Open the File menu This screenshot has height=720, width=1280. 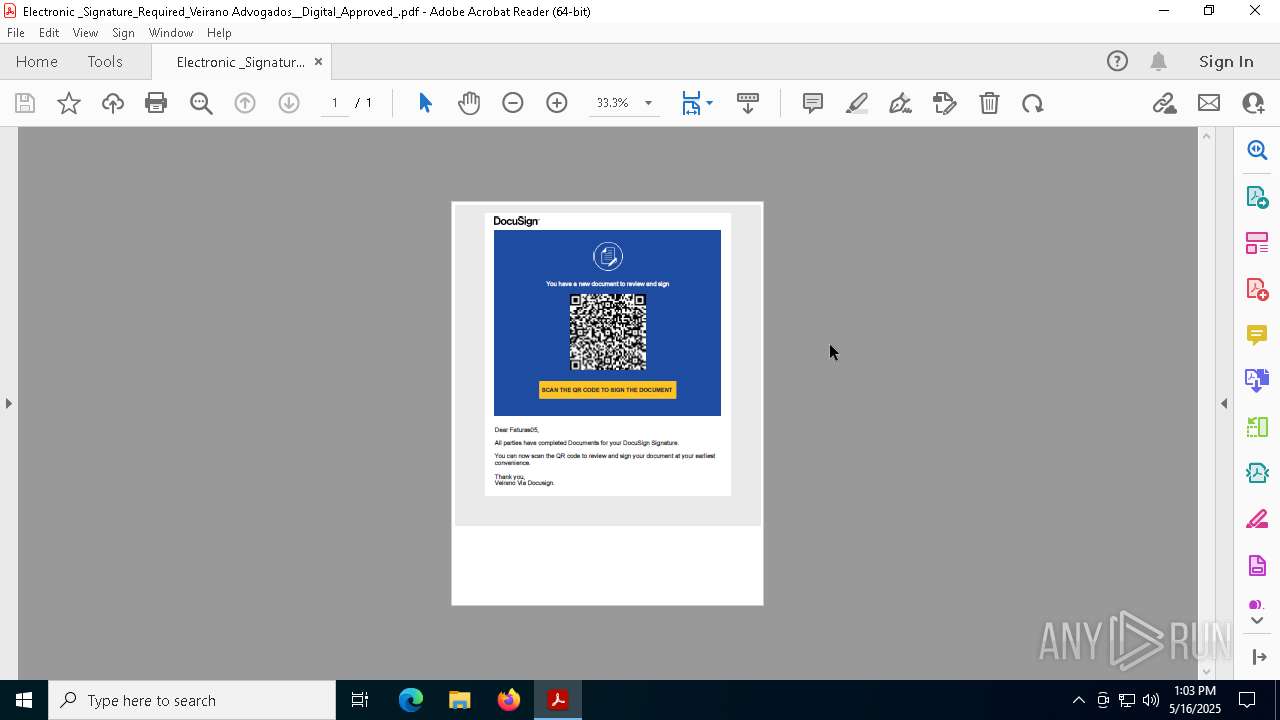16,33
